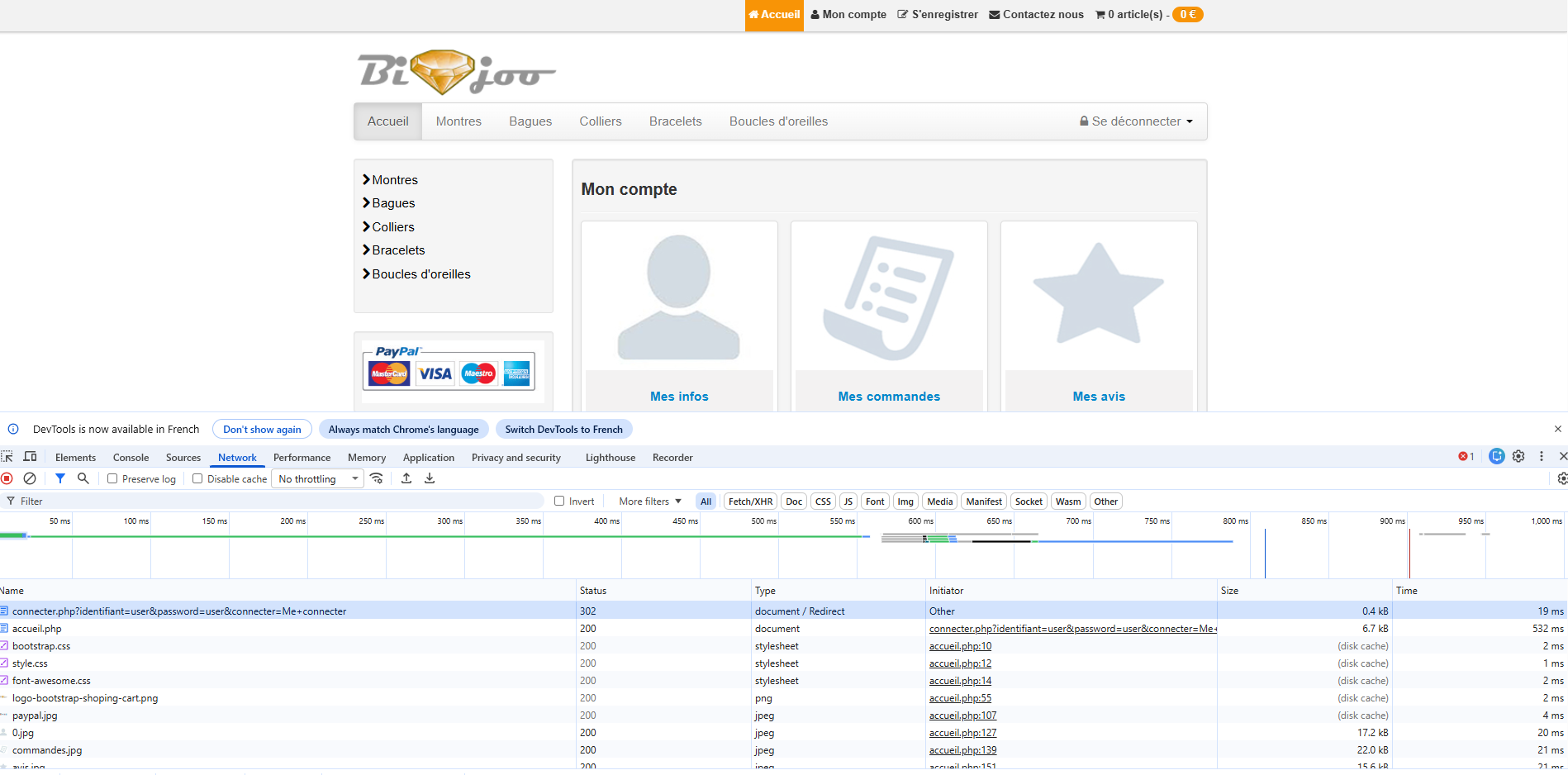Click the export HAR download icon
This screenshot has width=1568, height=775.
coord(430,478)
